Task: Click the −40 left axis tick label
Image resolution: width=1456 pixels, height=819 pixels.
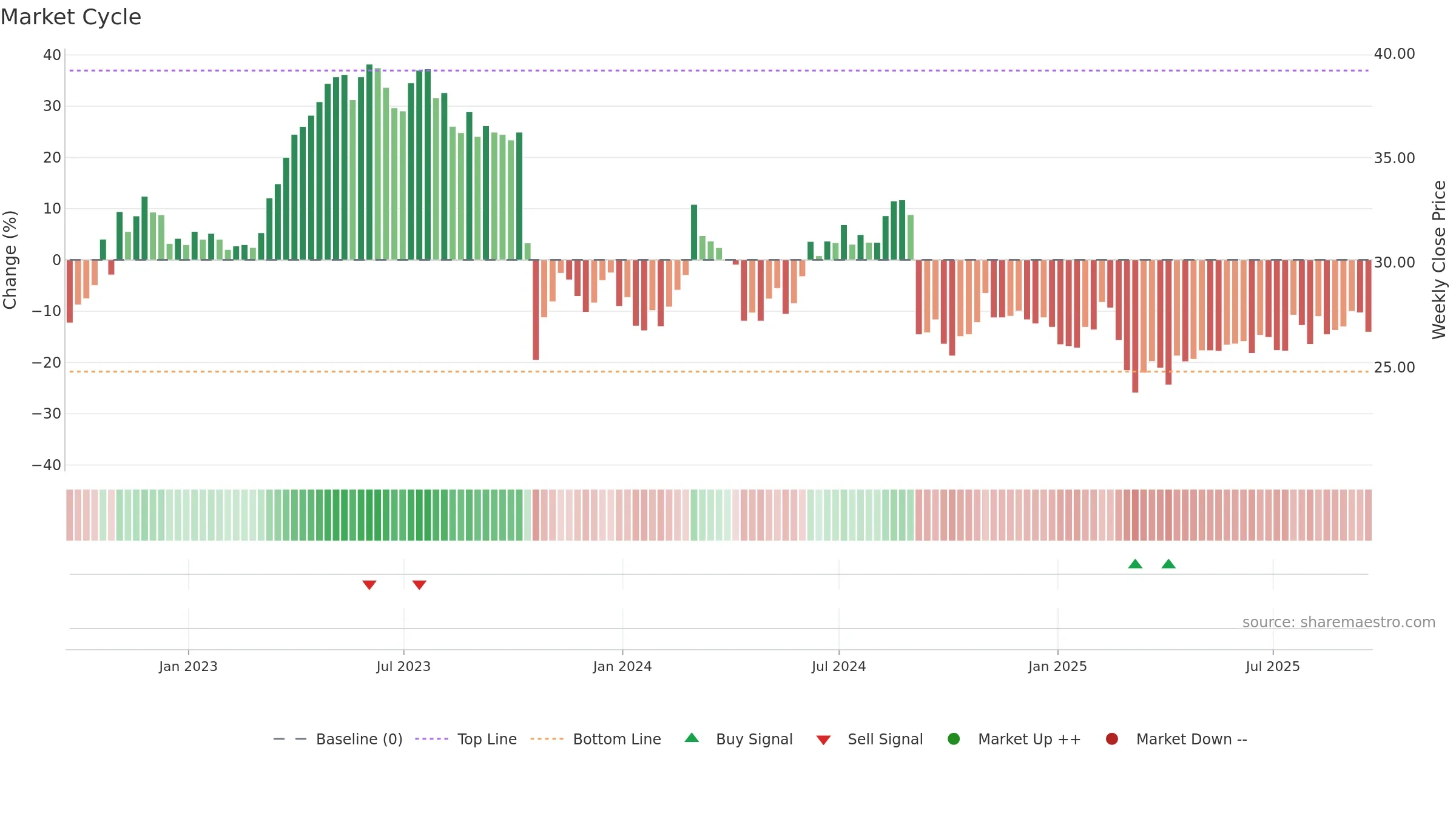Action: click(x=47, y=465)
